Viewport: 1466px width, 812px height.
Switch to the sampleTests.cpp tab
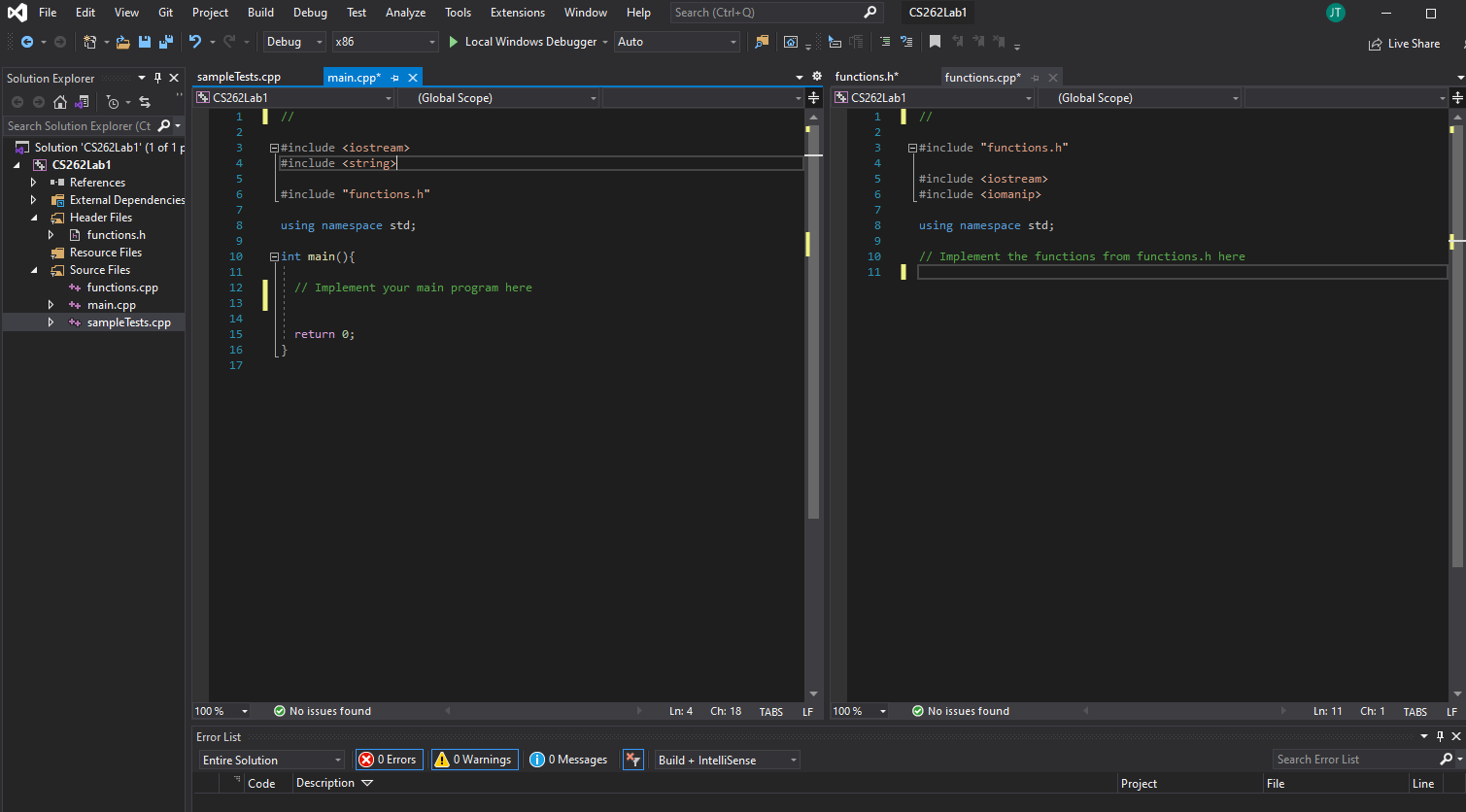tap(239, 77)
